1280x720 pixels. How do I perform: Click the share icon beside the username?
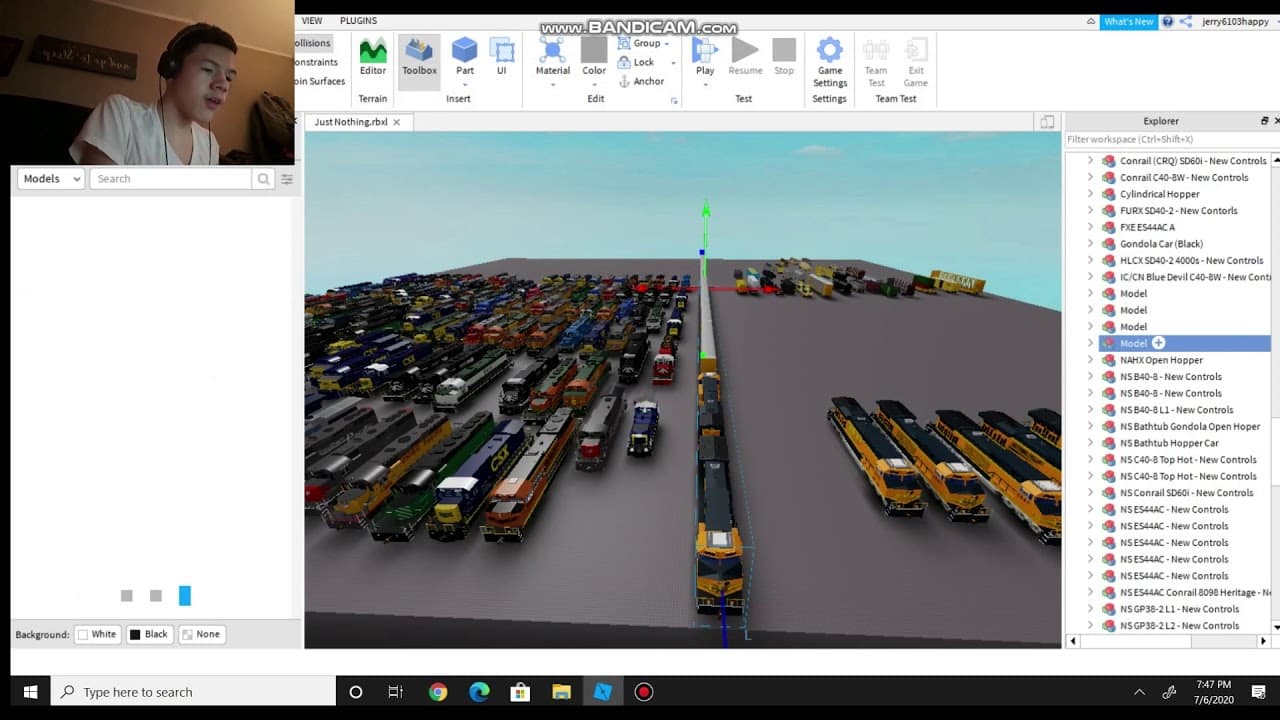pos(1185,21)
